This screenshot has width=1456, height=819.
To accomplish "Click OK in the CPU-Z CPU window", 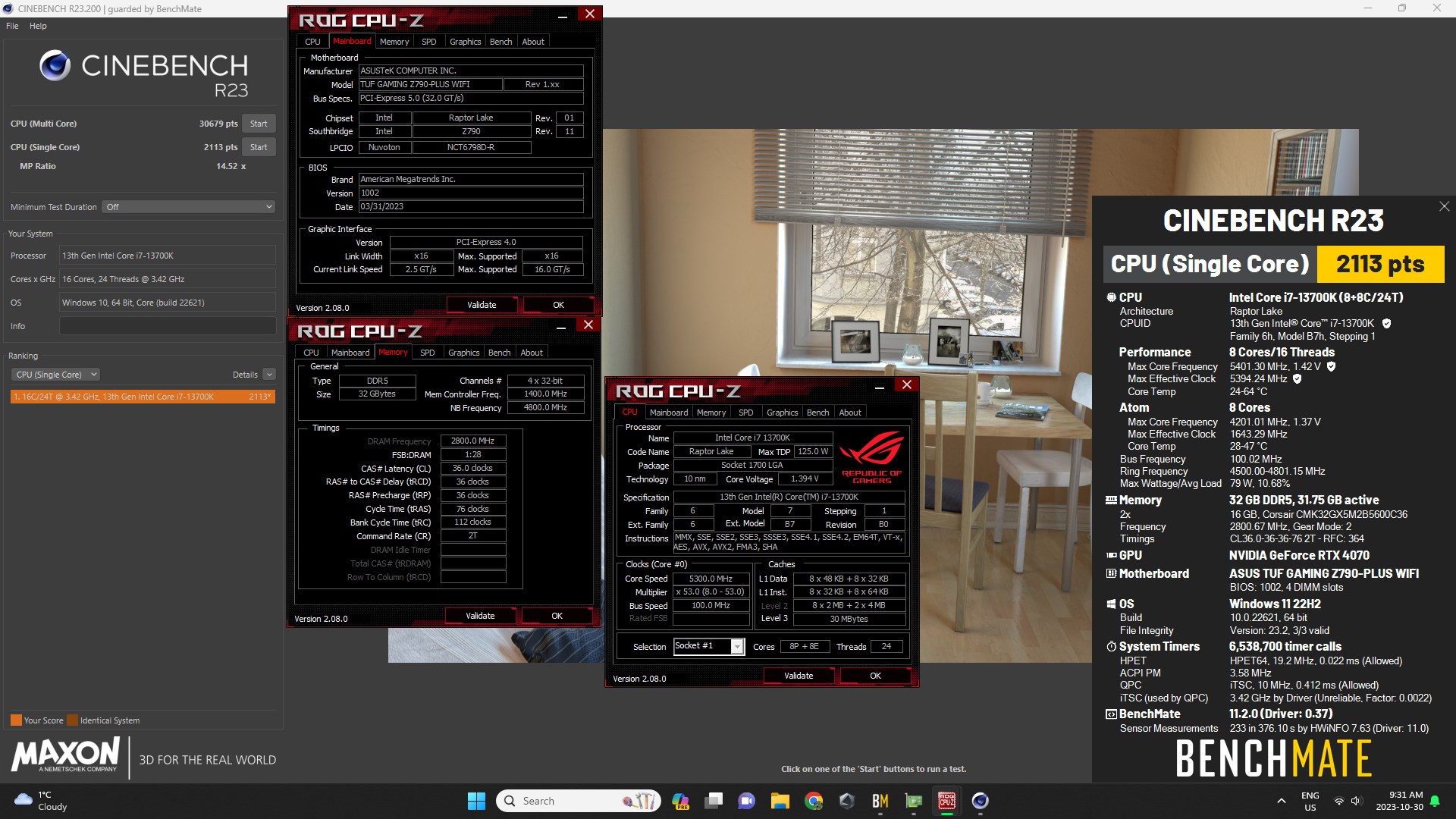I will (875, 676).
